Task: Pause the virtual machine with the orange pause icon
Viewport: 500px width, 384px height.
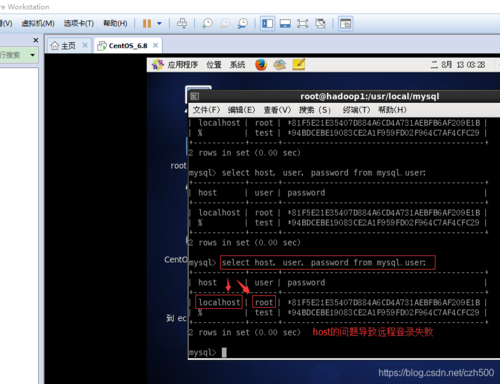Action: point(147,23)
